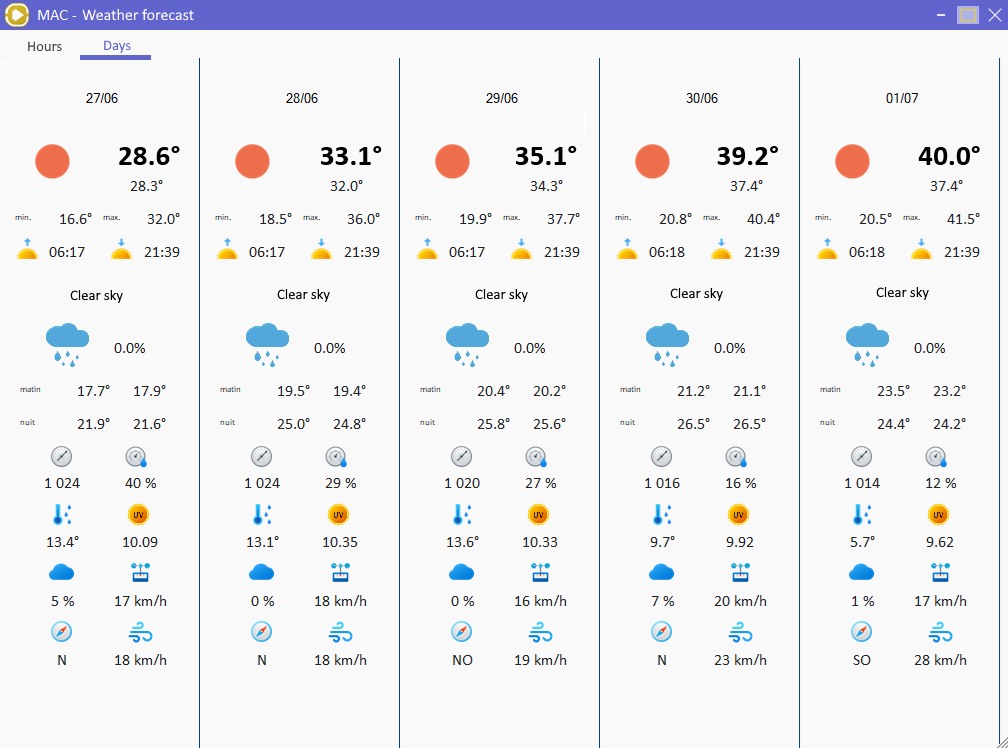Click the wind gust value 19 km/h
The width and height of the screenshot is (1008, 748).
pos(540,661)
